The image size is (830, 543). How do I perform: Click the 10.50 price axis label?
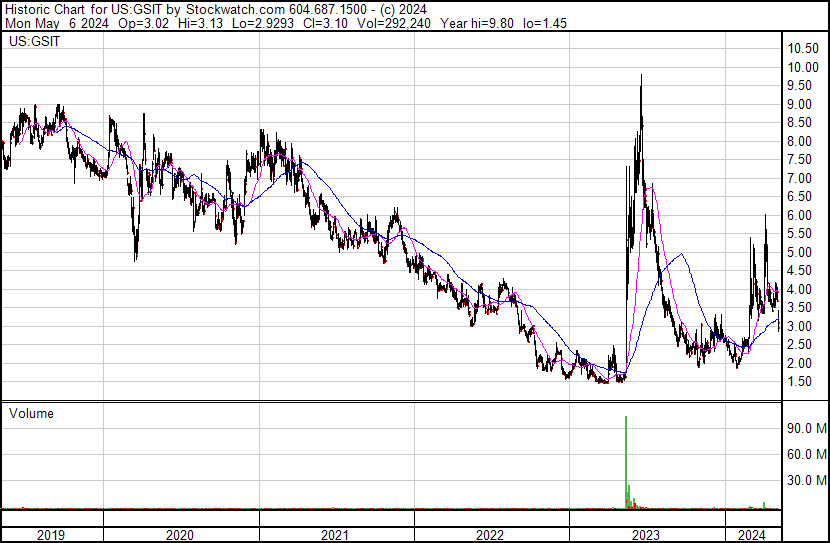point(803,49)
